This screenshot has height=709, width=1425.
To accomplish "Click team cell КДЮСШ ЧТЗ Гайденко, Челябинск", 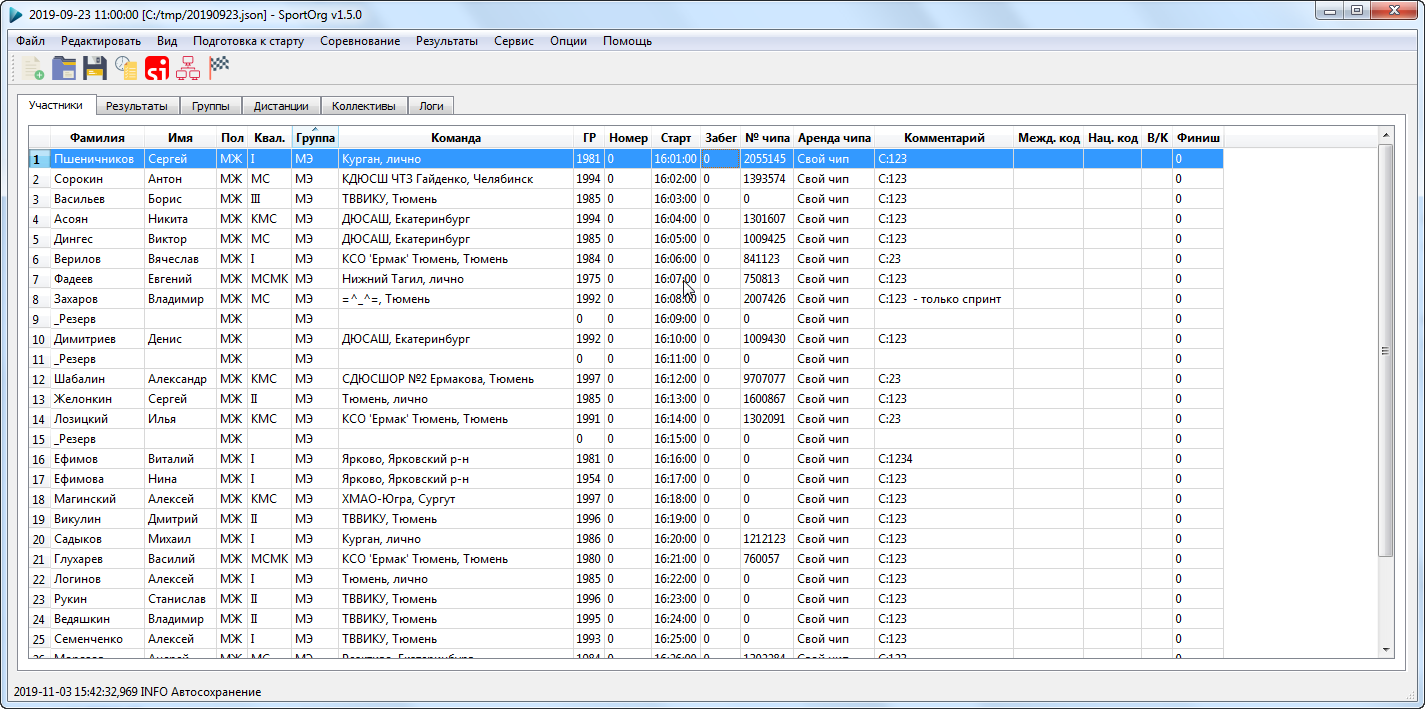I will pos(455,179).
